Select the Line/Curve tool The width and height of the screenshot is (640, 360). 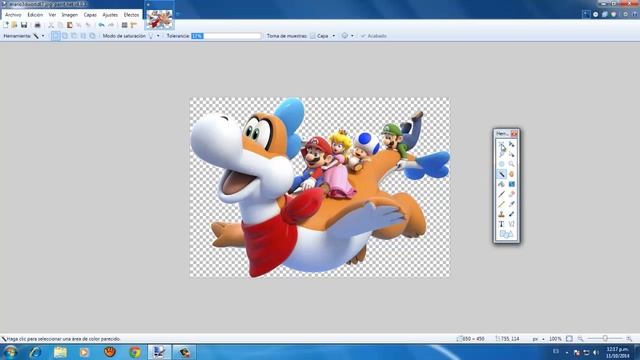(511, 224)
